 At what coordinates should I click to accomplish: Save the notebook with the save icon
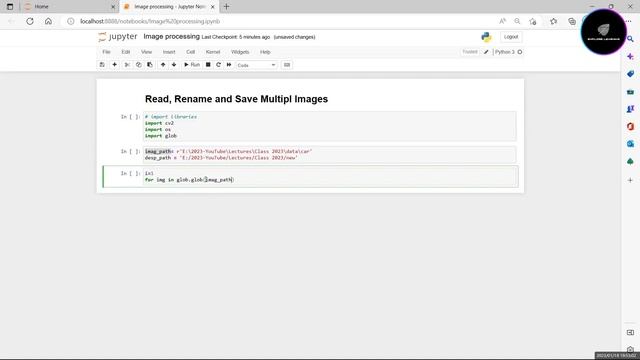(x=102, y=65)
